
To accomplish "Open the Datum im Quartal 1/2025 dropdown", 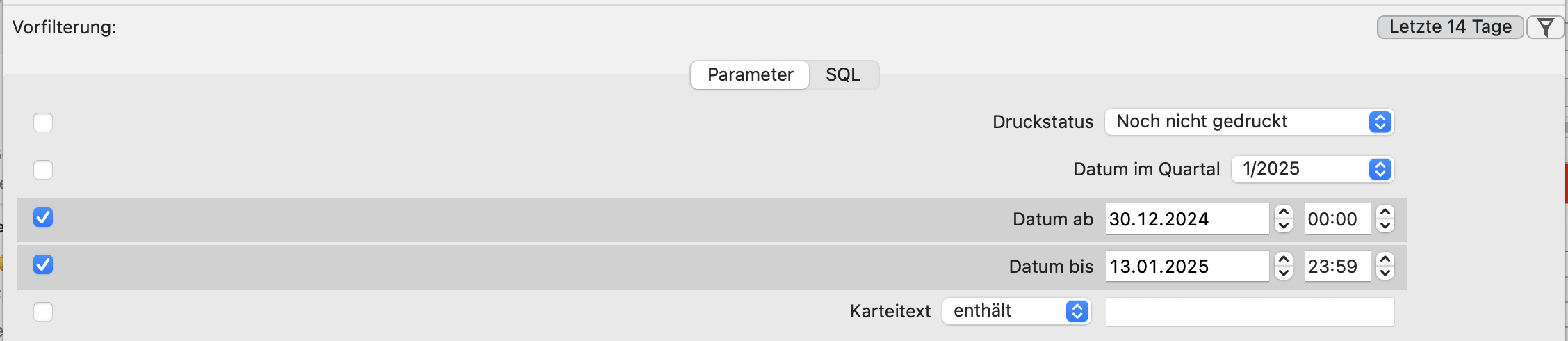I will 1312,169.
